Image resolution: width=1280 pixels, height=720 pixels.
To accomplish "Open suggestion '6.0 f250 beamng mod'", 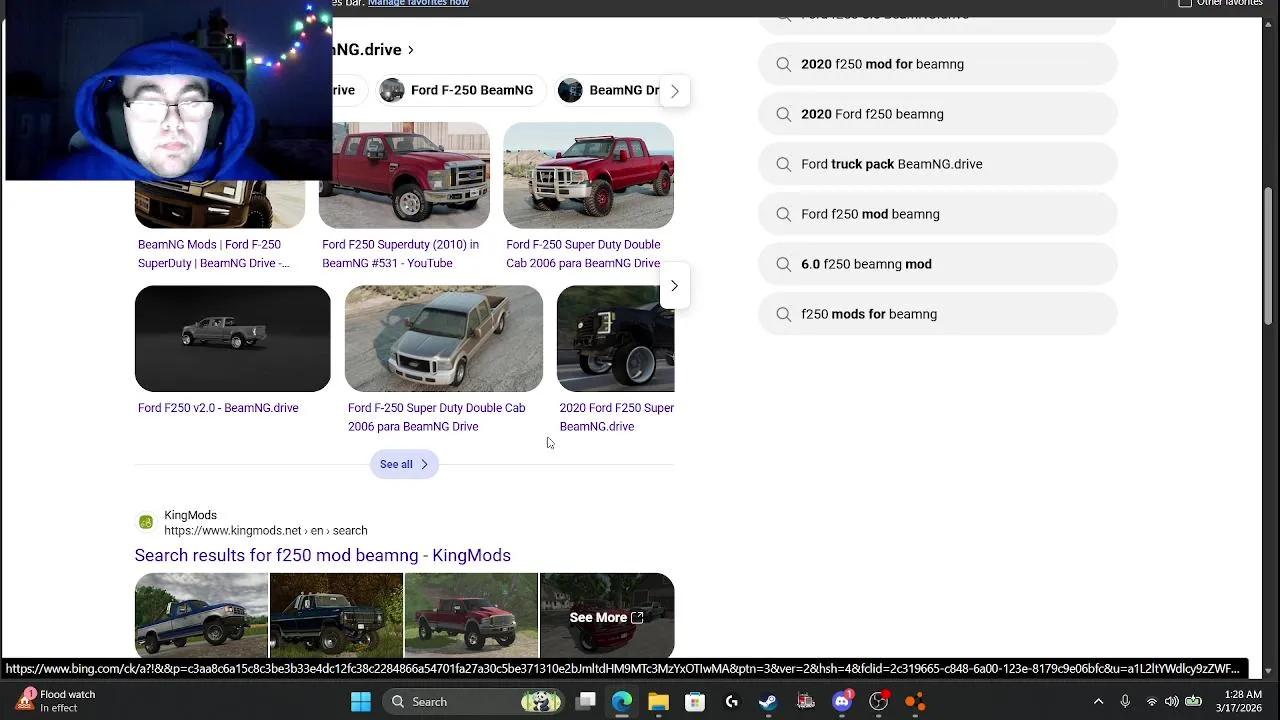I will pyautogui.click(x=937, y=264).
